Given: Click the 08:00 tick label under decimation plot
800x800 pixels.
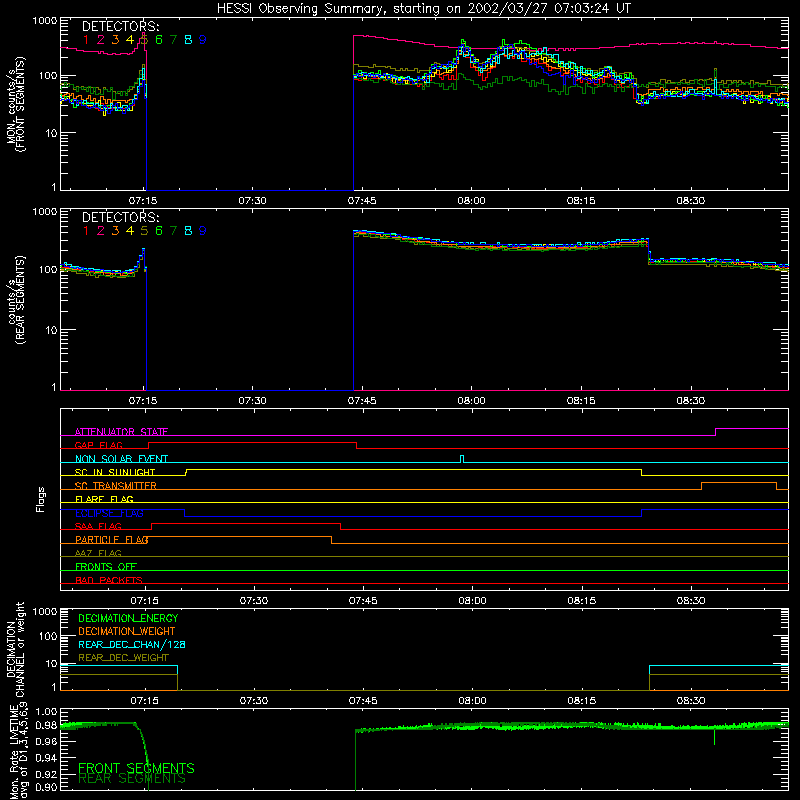Looking at the screenshot, I should coord(472,701).
